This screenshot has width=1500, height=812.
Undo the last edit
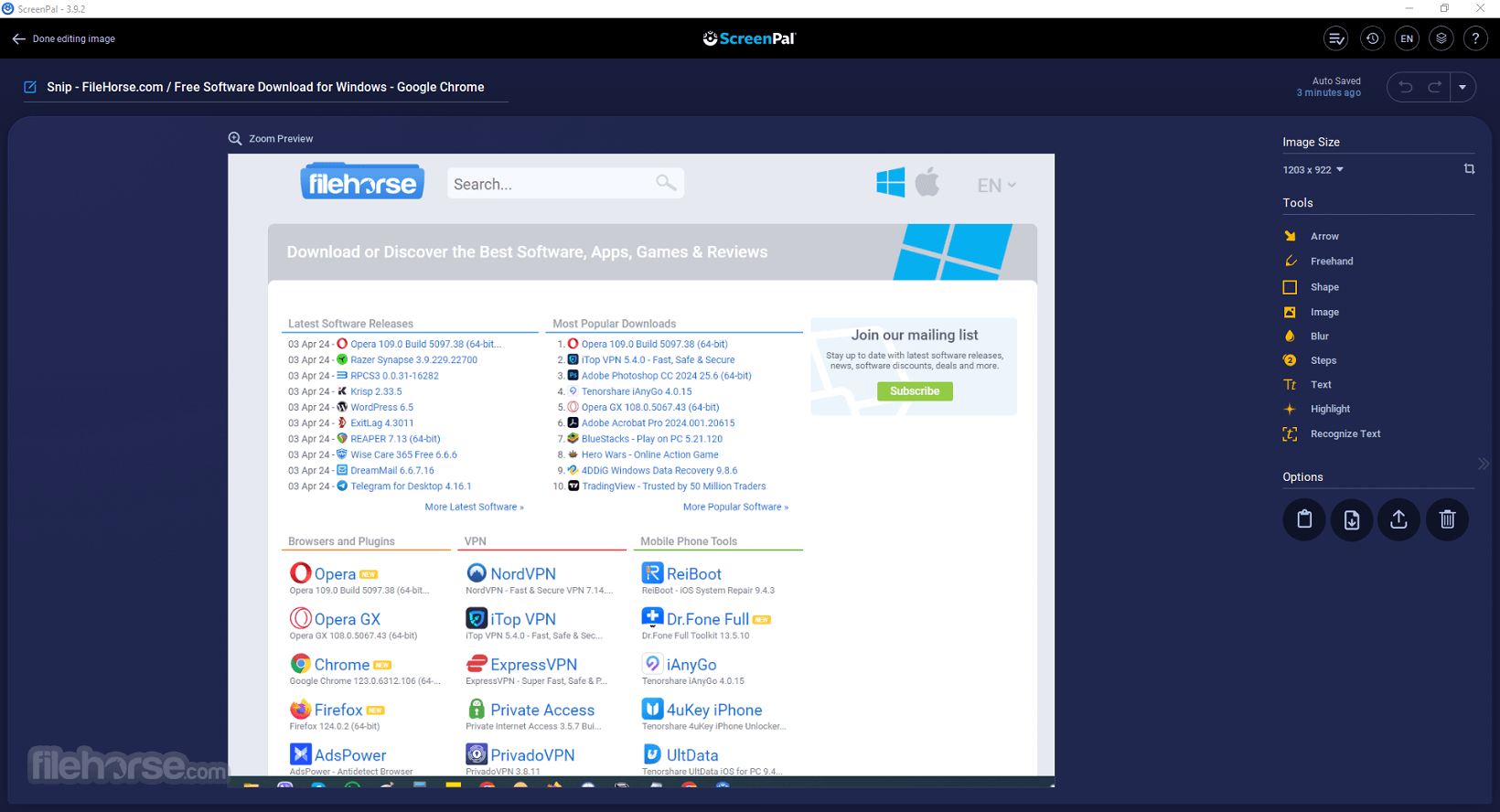[x=1406, y=87]
